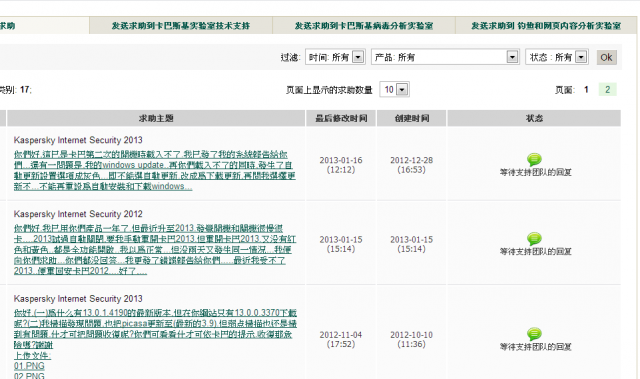Click creation date 2012-10-10 (11:36)

click(x=411, y=339)
